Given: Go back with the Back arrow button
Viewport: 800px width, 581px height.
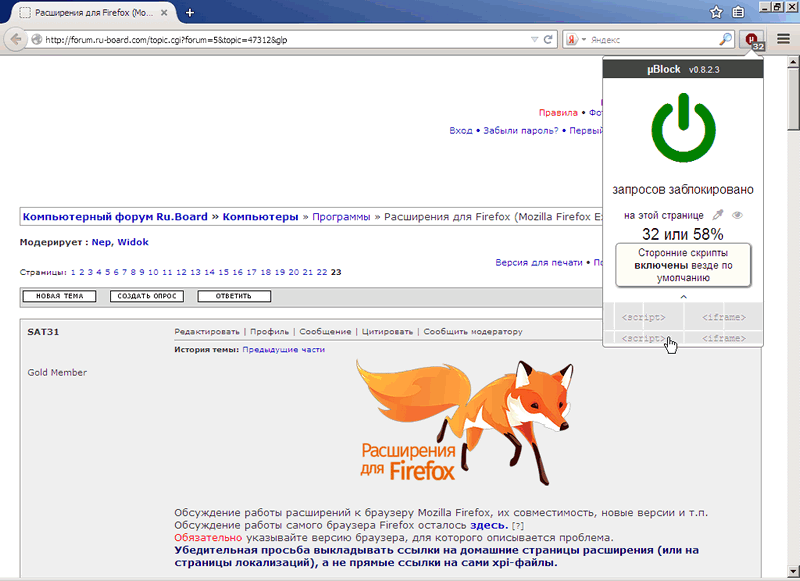Looking at the screenshot, I should point(16,39).
